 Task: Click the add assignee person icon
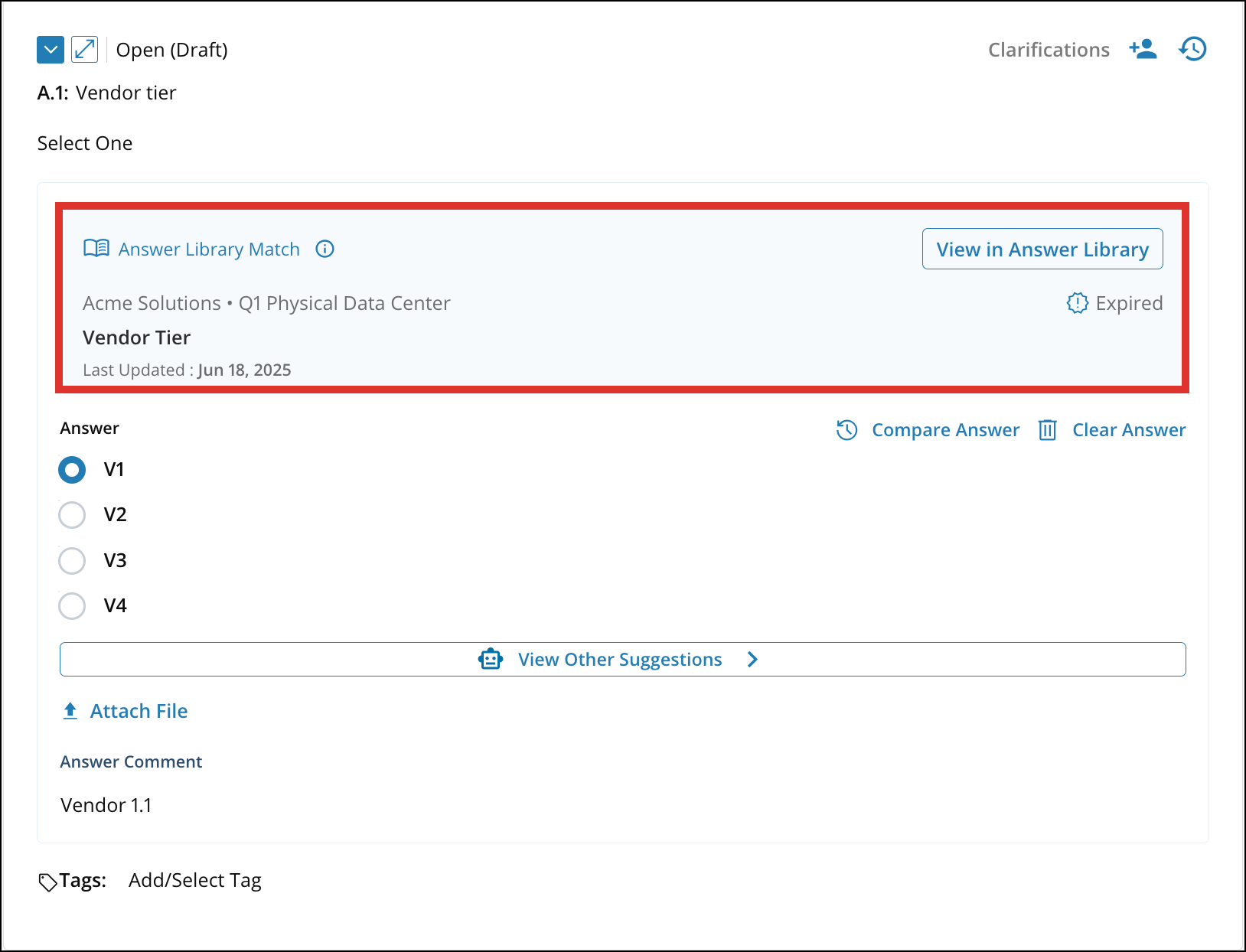(1143, 49)
